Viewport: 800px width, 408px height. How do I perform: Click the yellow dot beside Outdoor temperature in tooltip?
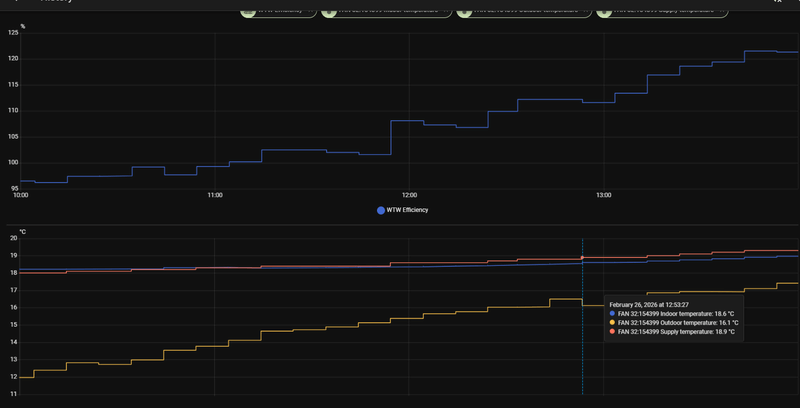tap(612, 323)
